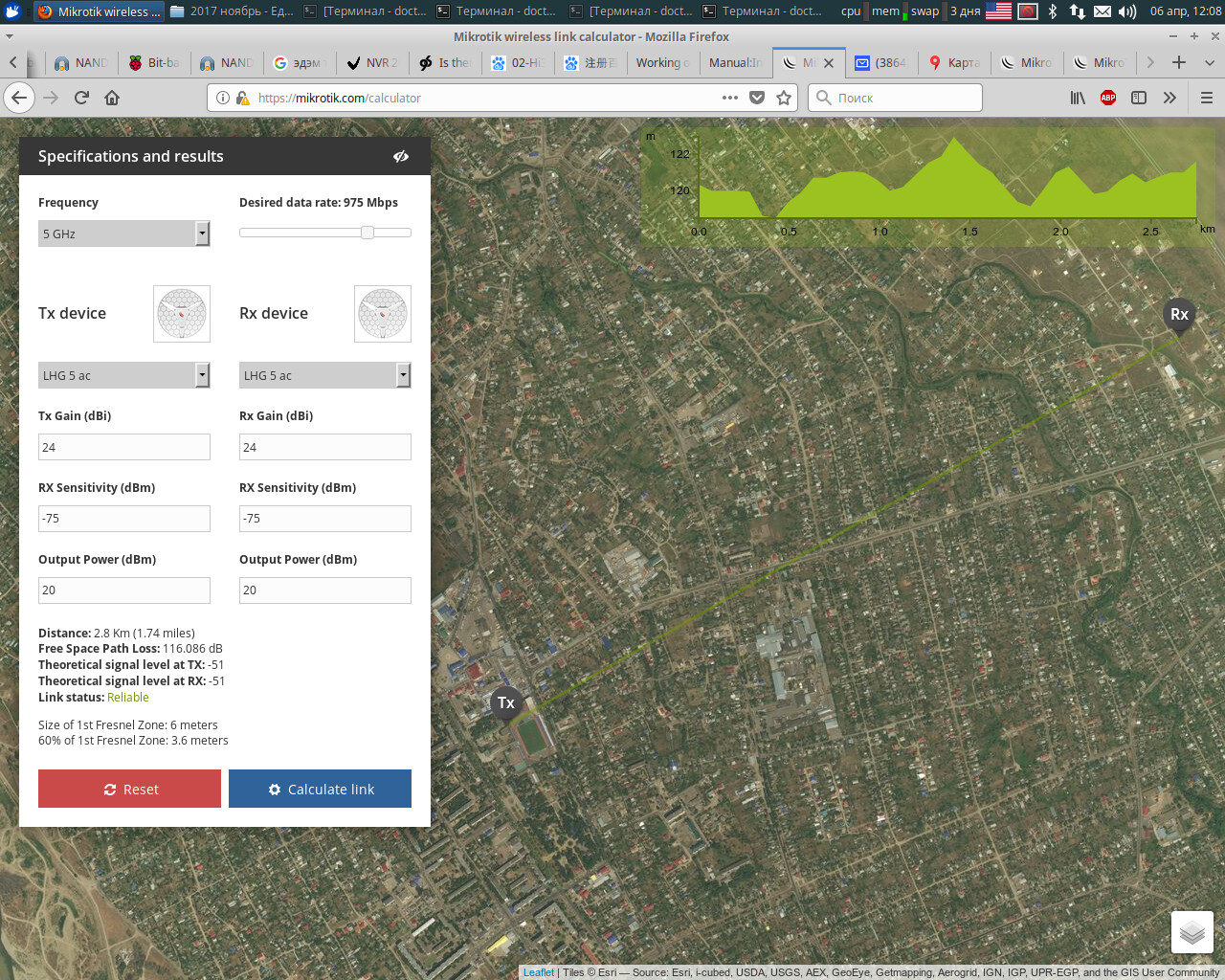Screen dimensions: 1225x980
Task: Hide the Specifications and results panel
Action: pos(401,157)
